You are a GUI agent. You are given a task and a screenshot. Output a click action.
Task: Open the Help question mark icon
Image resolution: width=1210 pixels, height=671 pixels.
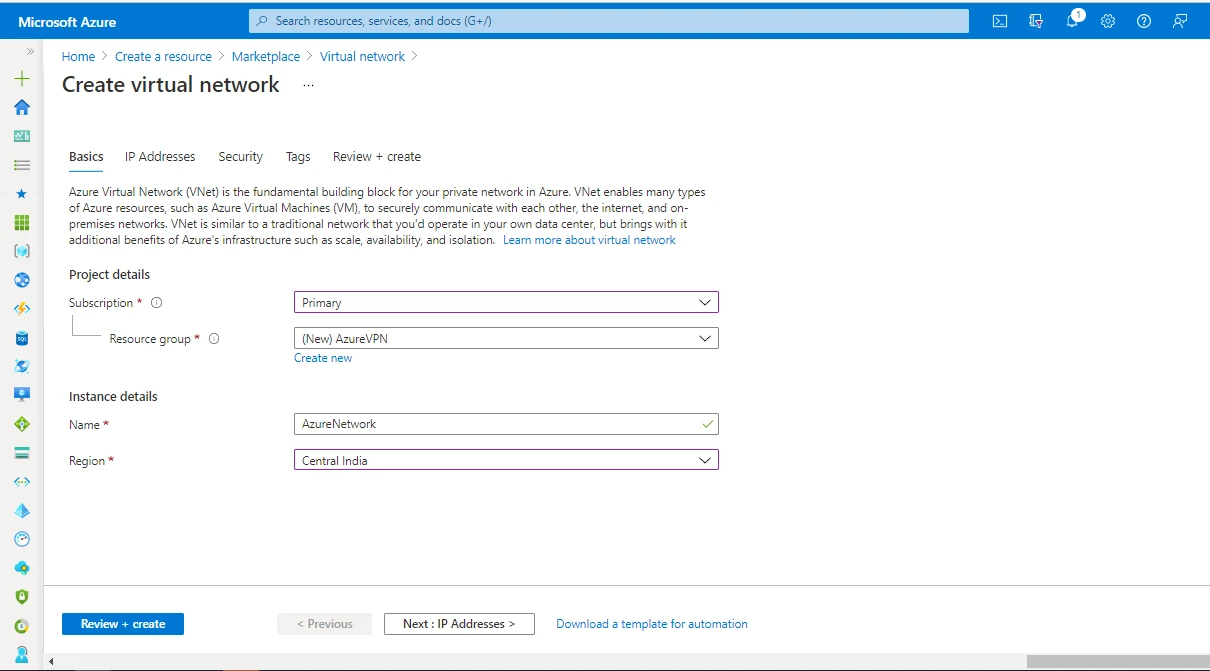point(1143,20)
